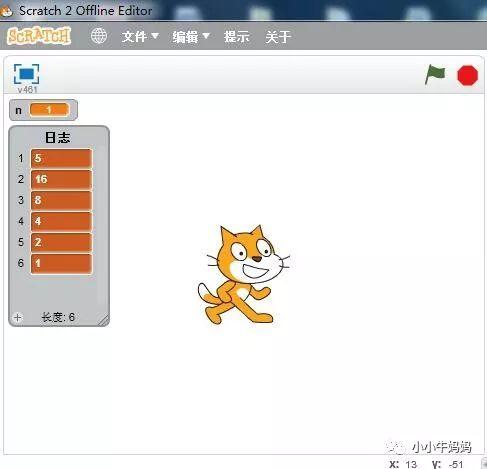
Task: Grab the list monitor resize handle
Action: [103, 320]
